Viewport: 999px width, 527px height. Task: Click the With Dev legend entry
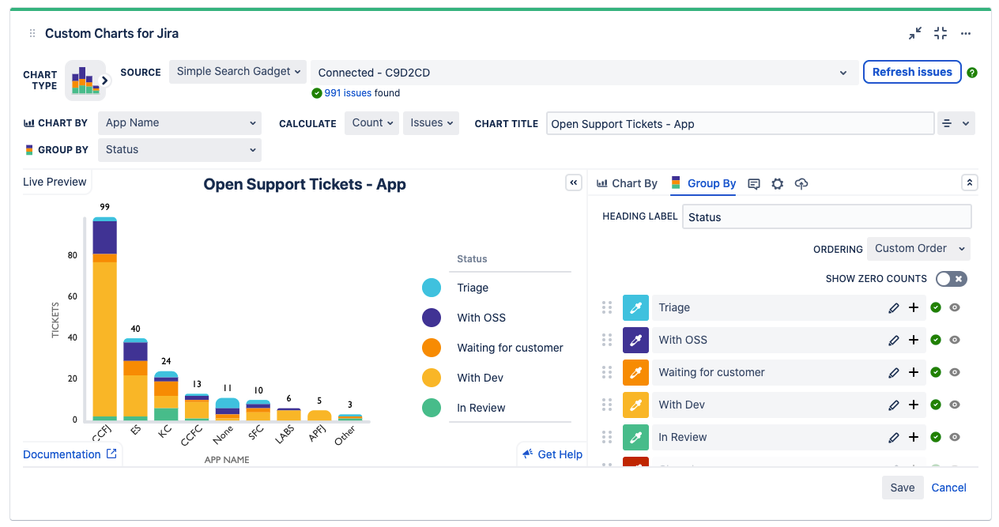(x=463, y=378)
